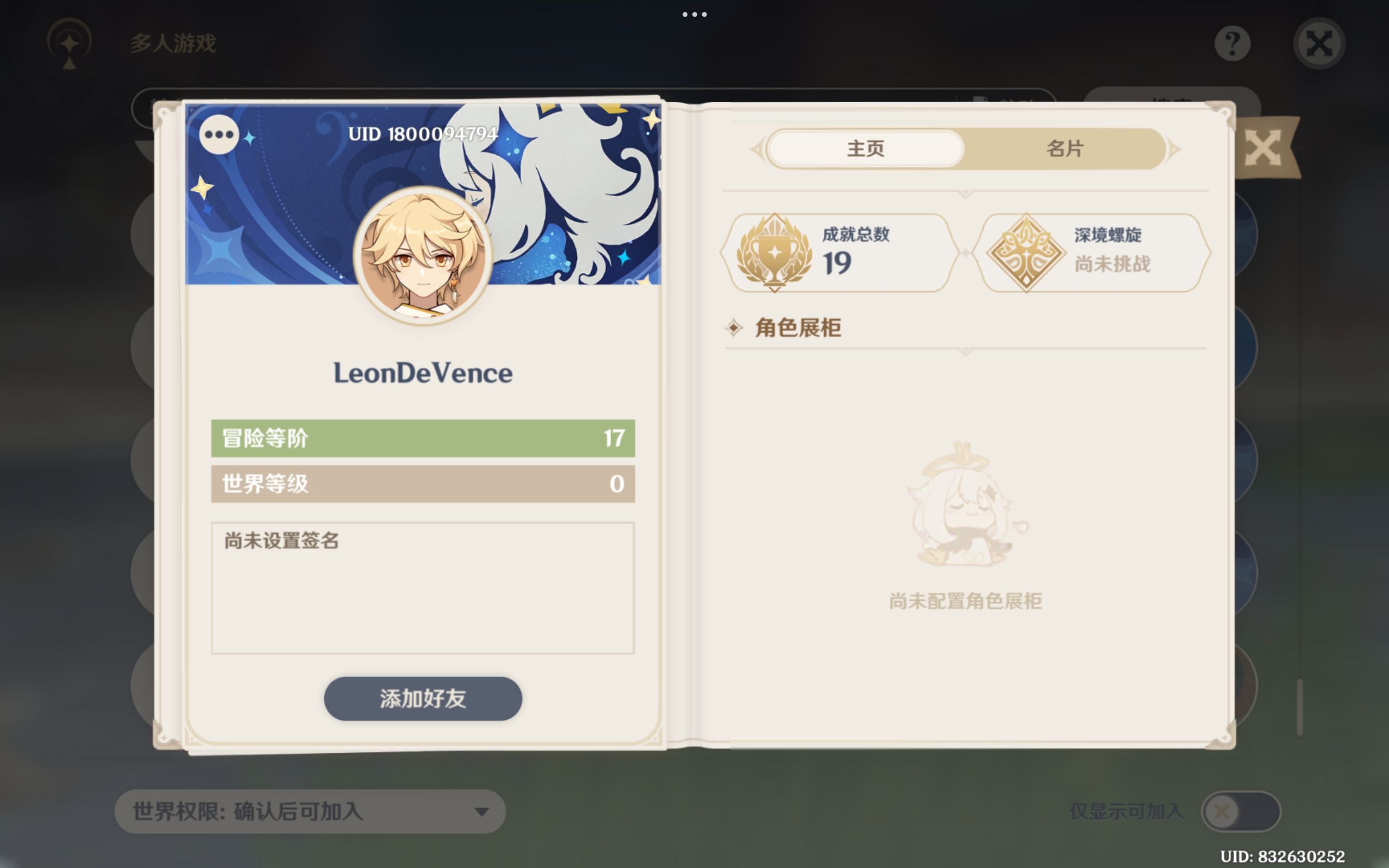Click the diamond icon beside 角色展柜
Screen dimensions: 1389x868
click(x=734, y=328)
